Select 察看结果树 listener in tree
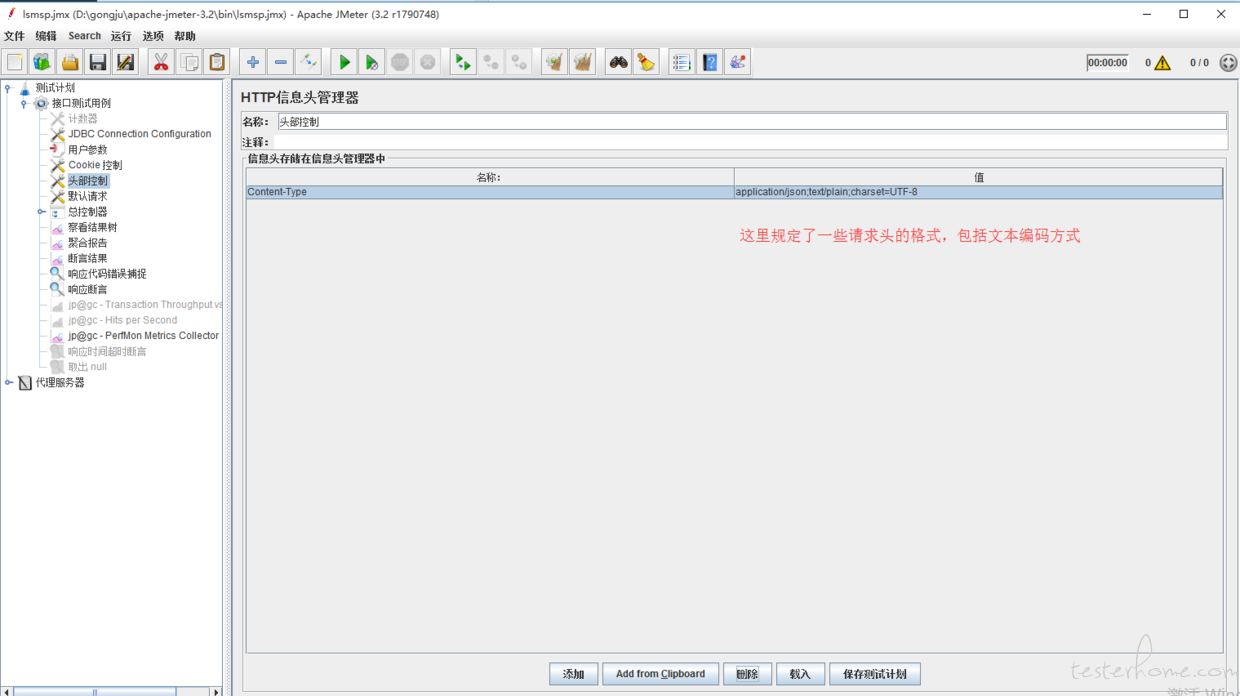This screenshot has width=1240, height=696. coord(92,227)
